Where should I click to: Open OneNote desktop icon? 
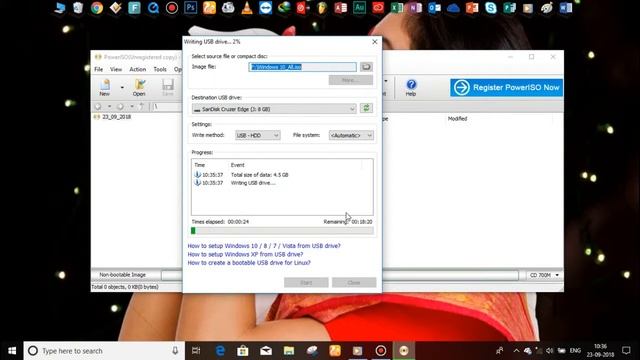coord(415,8)
